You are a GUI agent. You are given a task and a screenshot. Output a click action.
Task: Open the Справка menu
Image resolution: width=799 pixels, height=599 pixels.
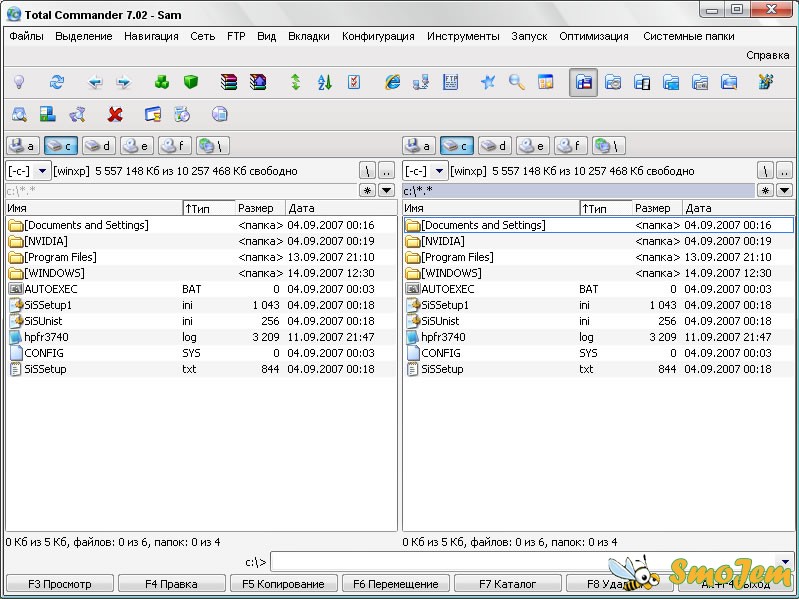(767, 55)
